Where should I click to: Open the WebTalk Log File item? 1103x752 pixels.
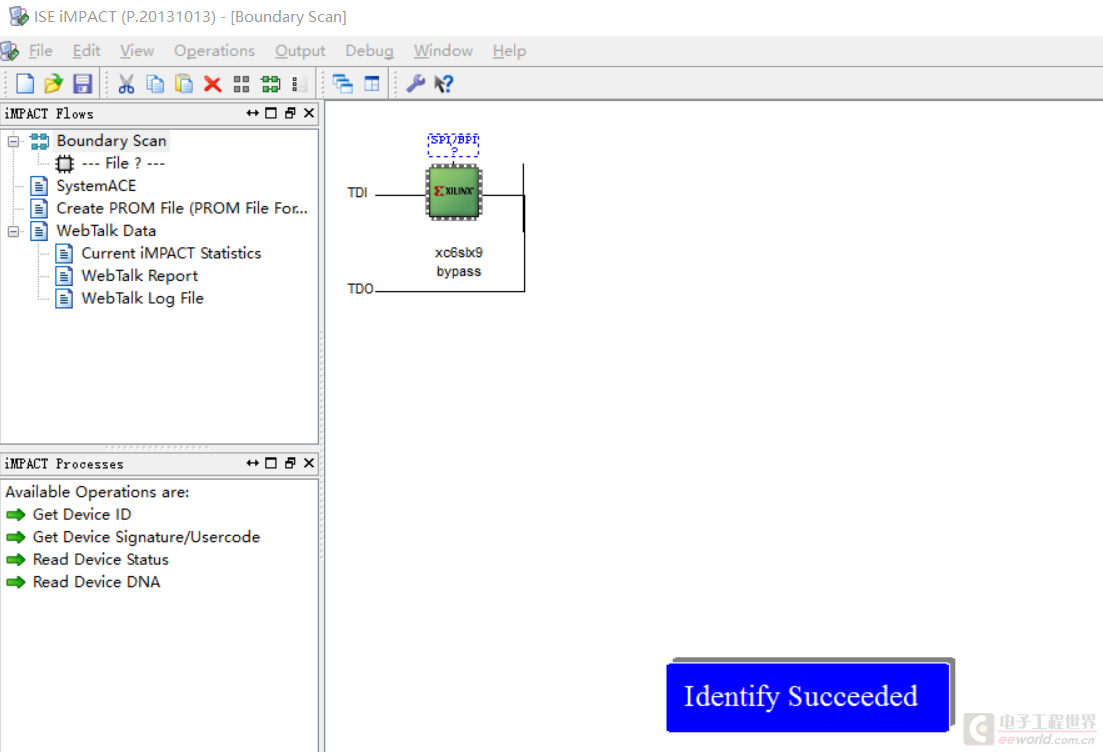click(x=142, y=299)
